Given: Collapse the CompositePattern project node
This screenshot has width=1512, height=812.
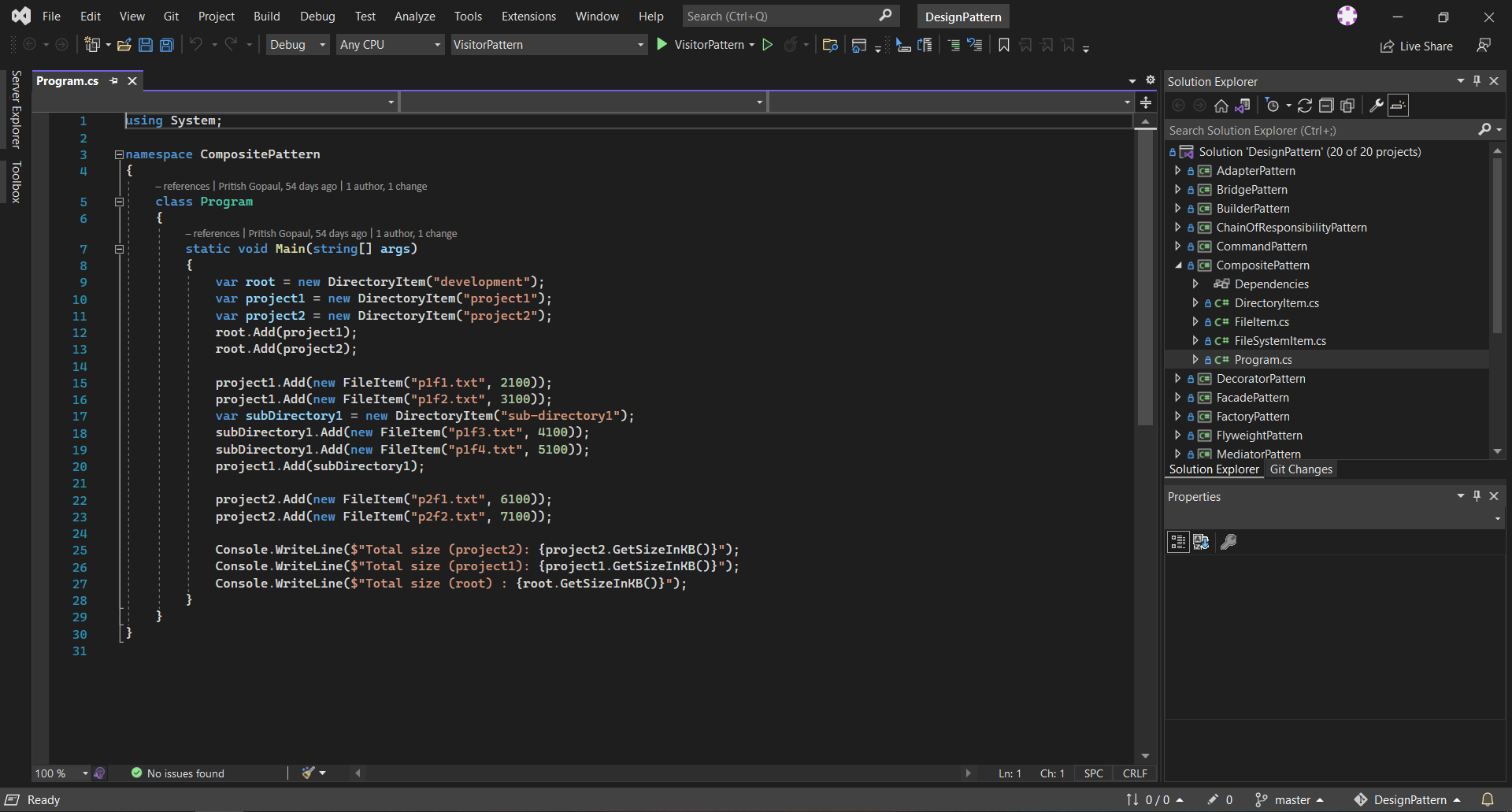Looking at the screenshot, I should tap(1178, 265).
